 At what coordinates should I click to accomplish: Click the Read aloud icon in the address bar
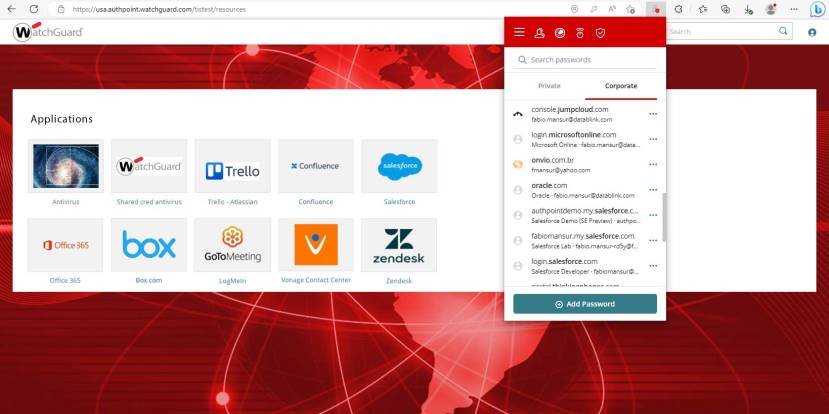[612, 9]
